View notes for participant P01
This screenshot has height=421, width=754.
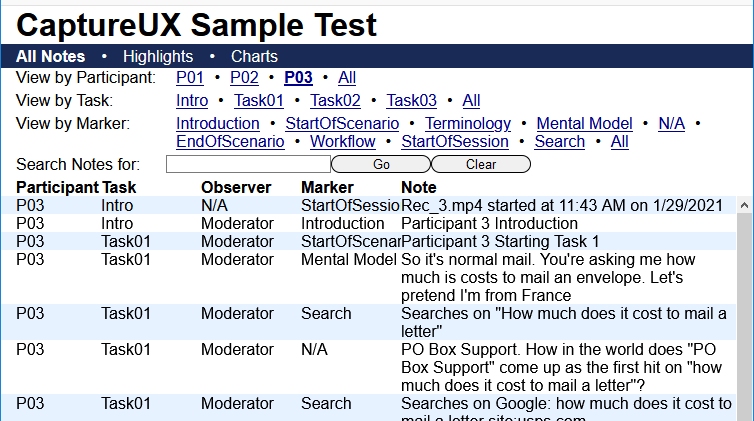pos(190,77)
